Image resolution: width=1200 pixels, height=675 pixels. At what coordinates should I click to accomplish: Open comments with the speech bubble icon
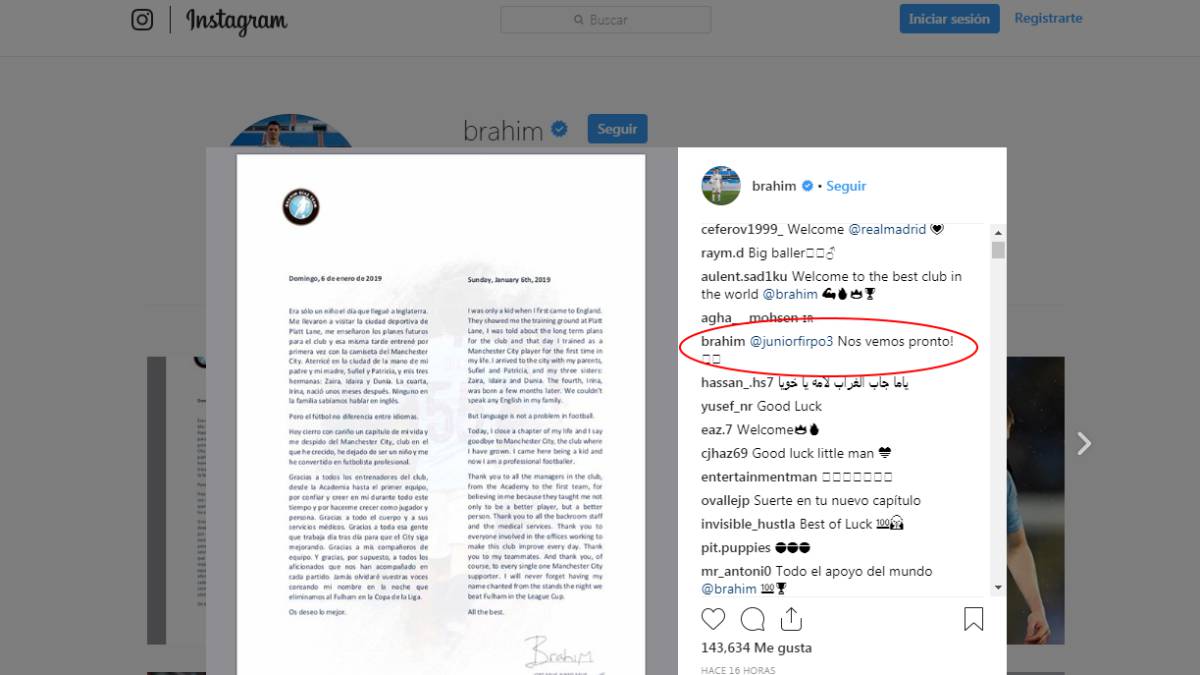752,619
